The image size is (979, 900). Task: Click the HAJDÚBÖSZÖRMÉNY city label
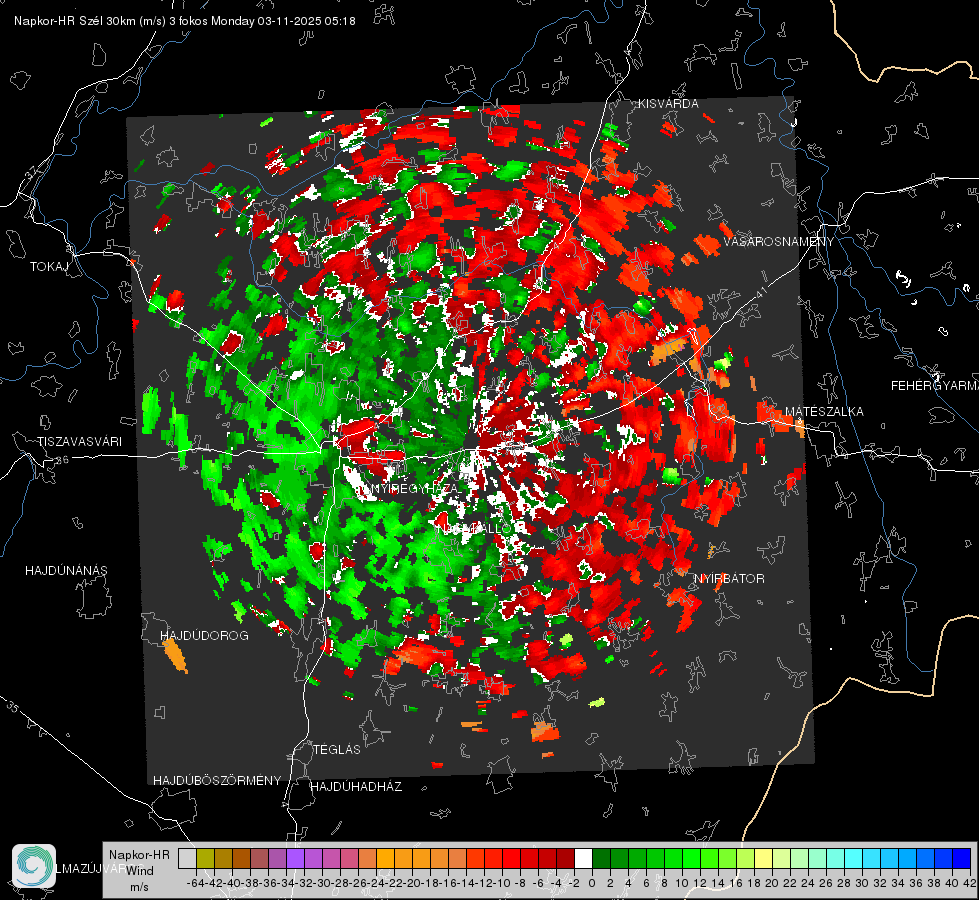coord(217,780)
